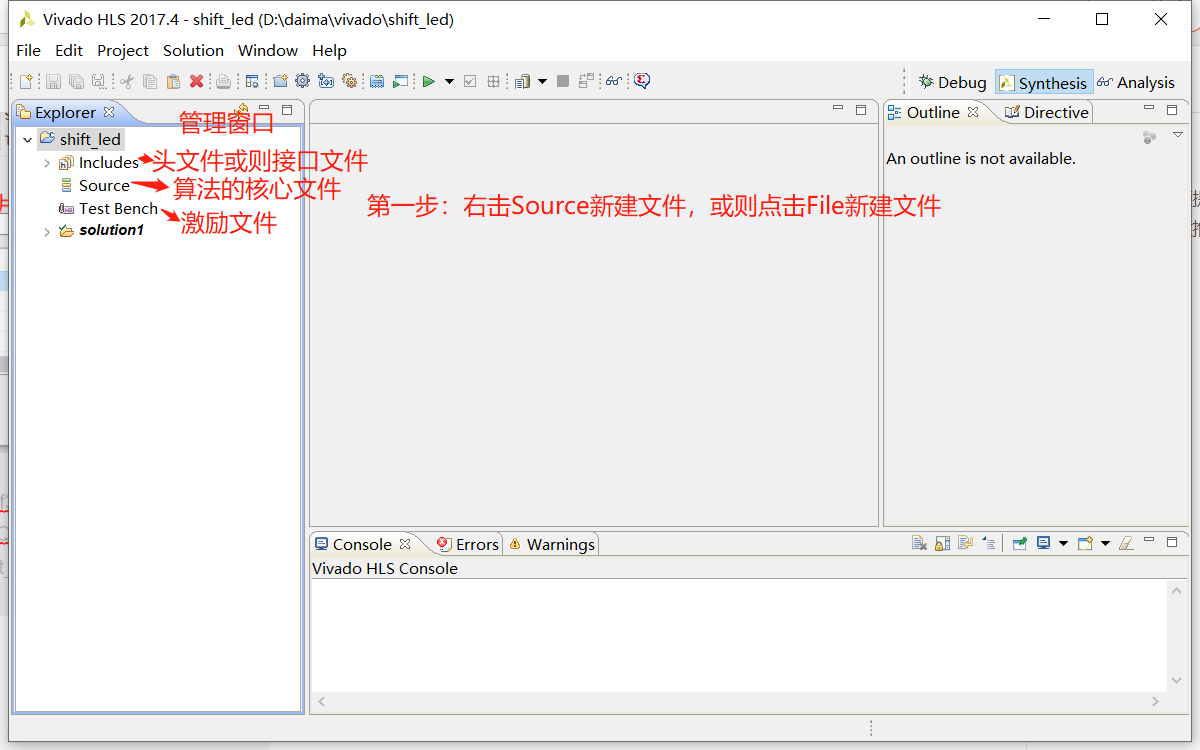Click Word Wrap icon in Console toolbar
Image resolution: width=1200 pixels, height=750 pixels.
pos(965,543)
